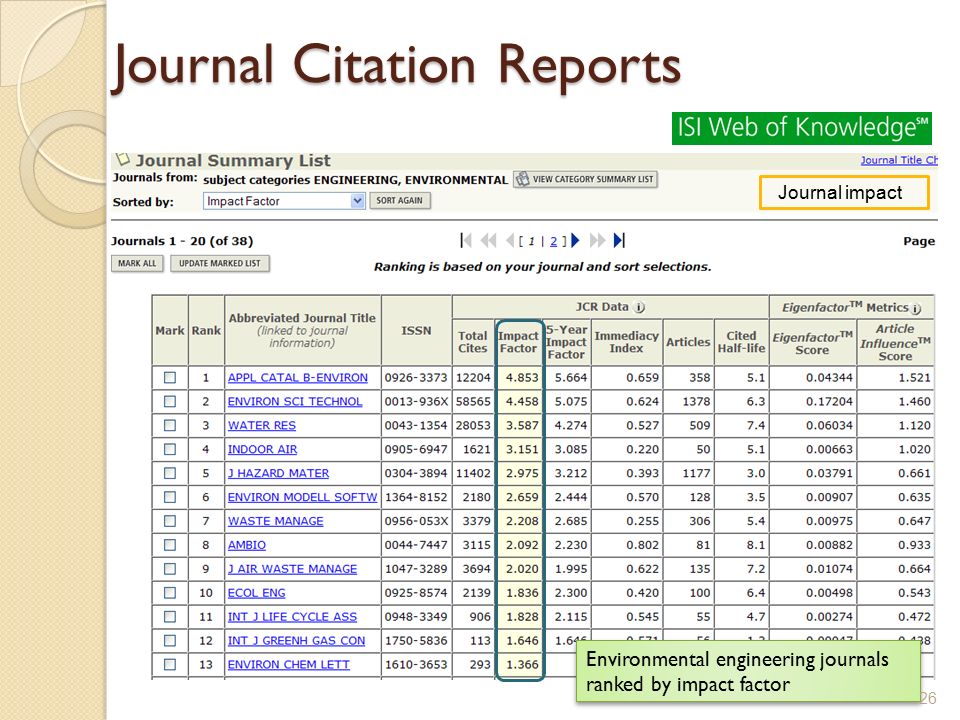
Task: Open ENVIRON SCI TECHNOL journal link
Action: pyautogui.click(x=295, y=402)
